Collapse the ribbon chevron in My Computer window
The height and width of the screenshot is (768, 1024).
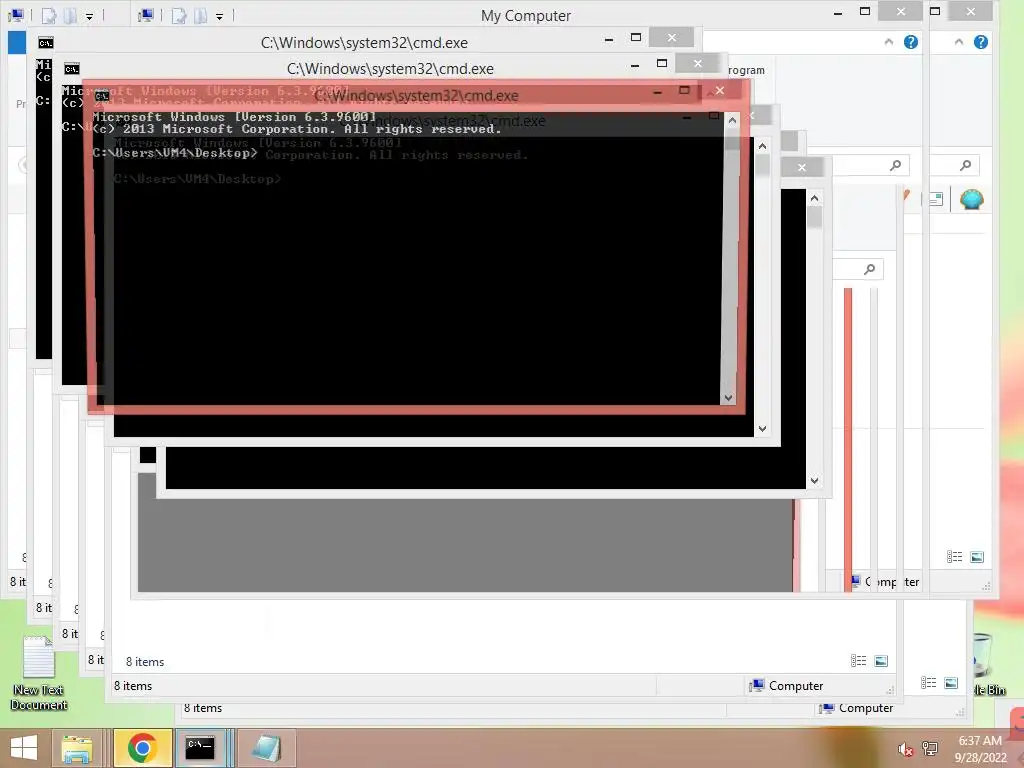point(889,42)
